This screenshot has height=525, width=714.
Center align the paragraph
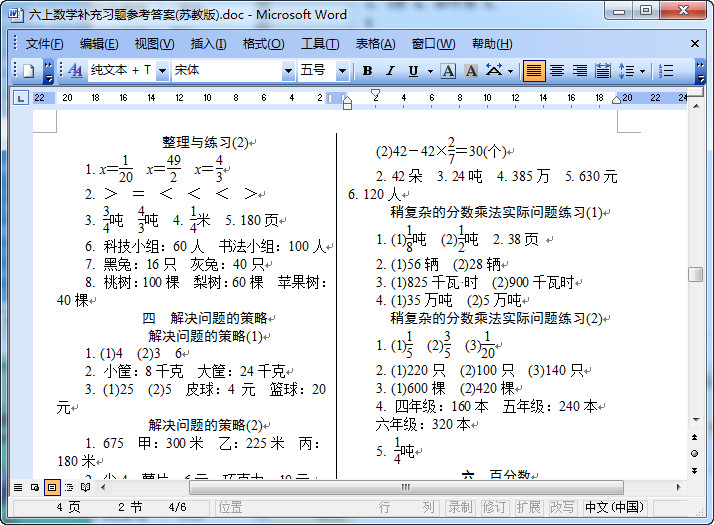(556, 71)
